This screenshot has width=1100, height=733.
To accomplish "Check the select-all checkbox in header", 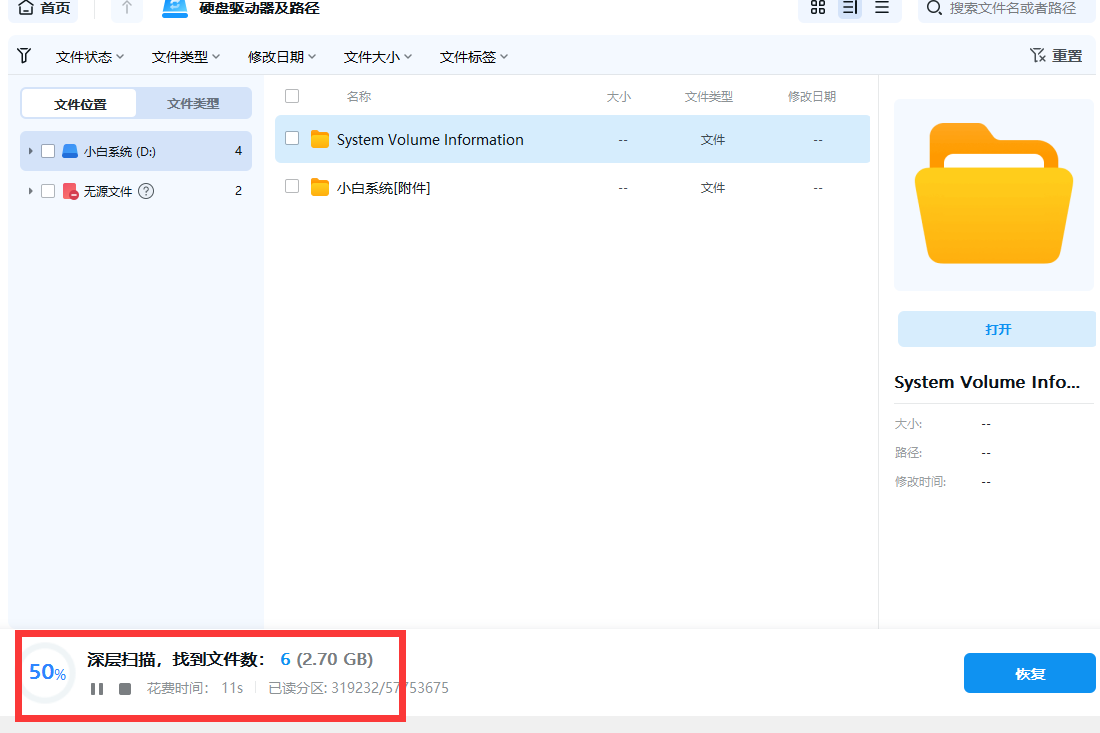I will (291, 96).
